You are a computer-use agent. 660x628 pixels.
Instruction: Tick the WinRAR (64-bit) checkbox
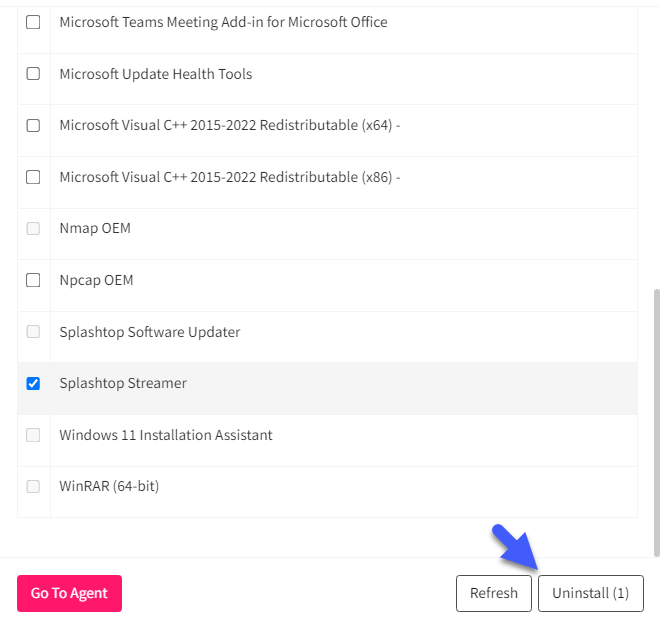[33, 487]
